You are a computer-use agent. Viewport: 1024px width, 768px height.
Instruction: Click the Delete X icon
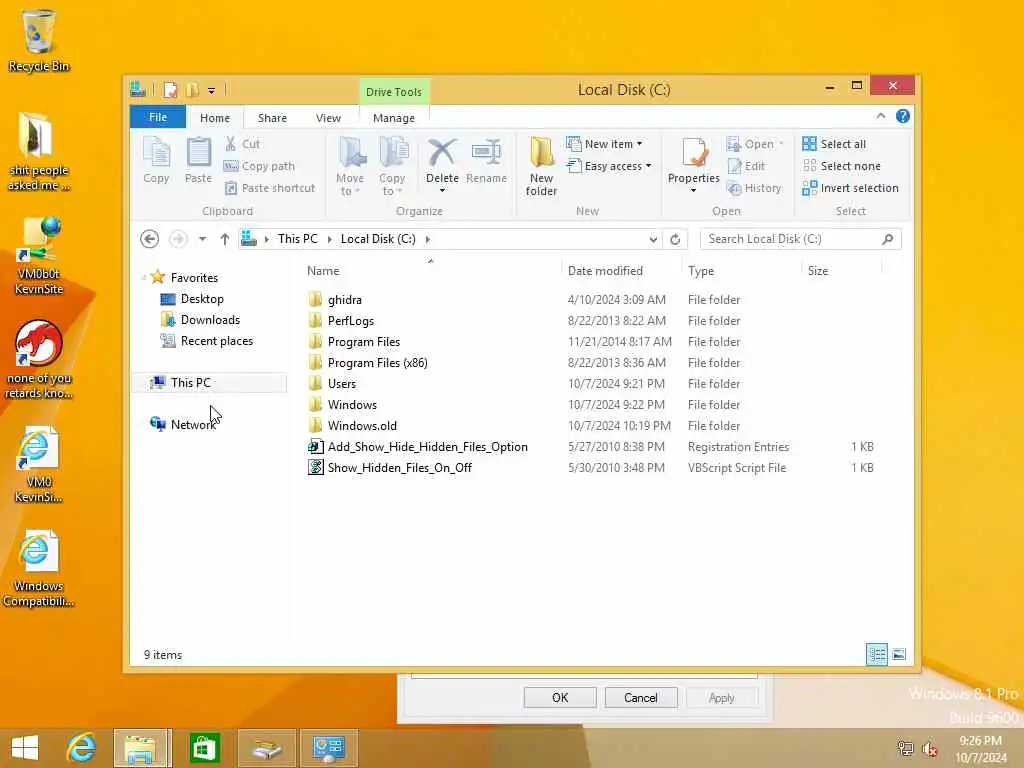(442, 153)
